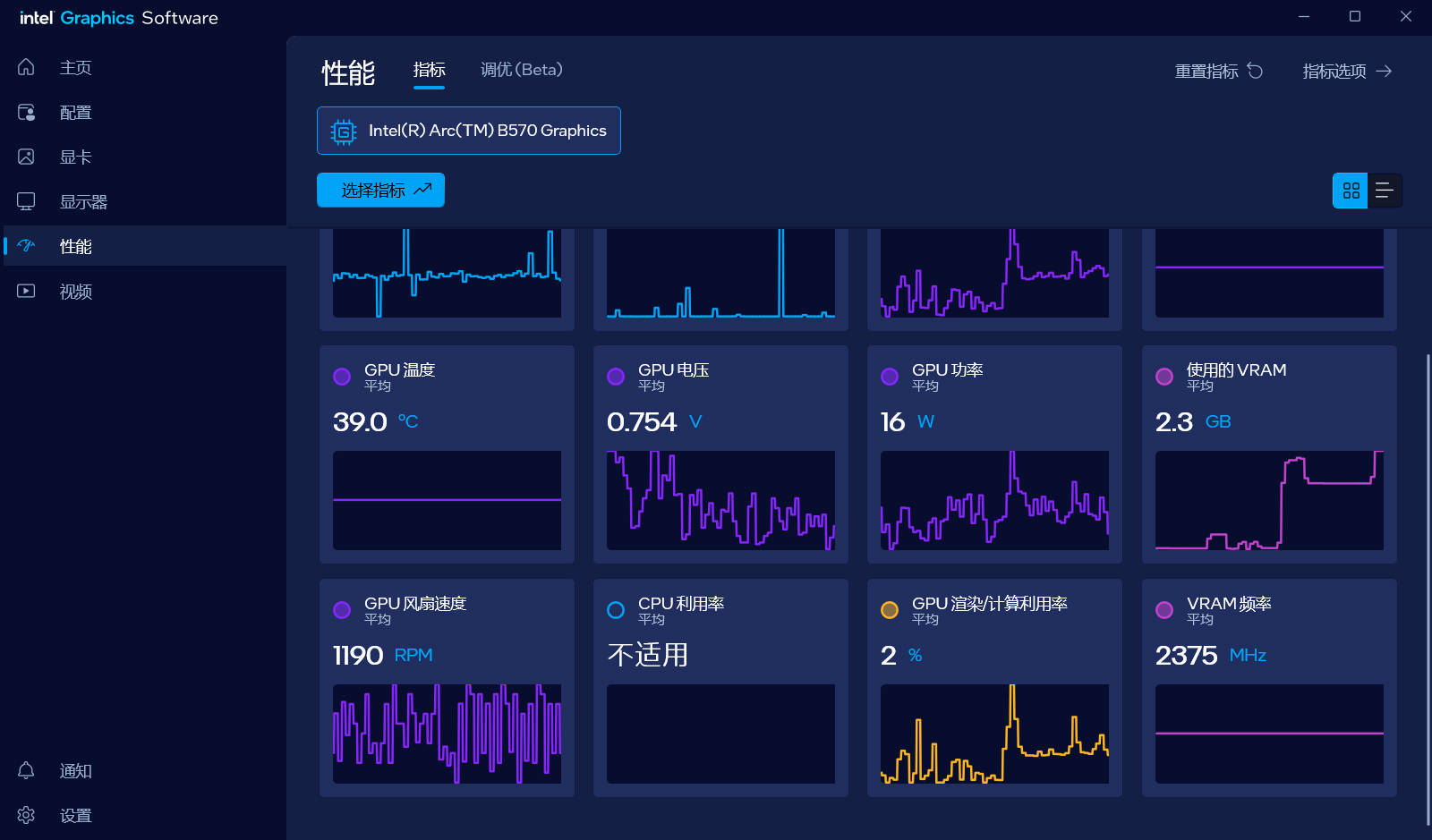
Task: Click the 性能 page heading
Action: tap(348, 72)
